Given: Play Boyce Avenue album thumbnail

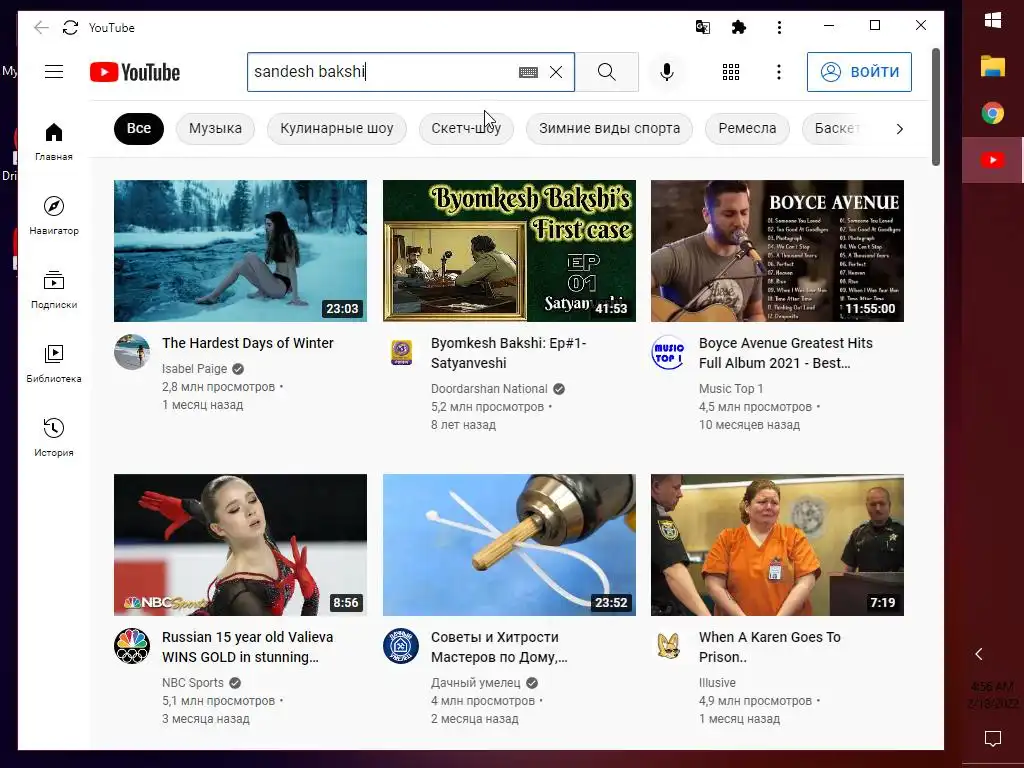Looking at the screenshot, I should (777, 251).
